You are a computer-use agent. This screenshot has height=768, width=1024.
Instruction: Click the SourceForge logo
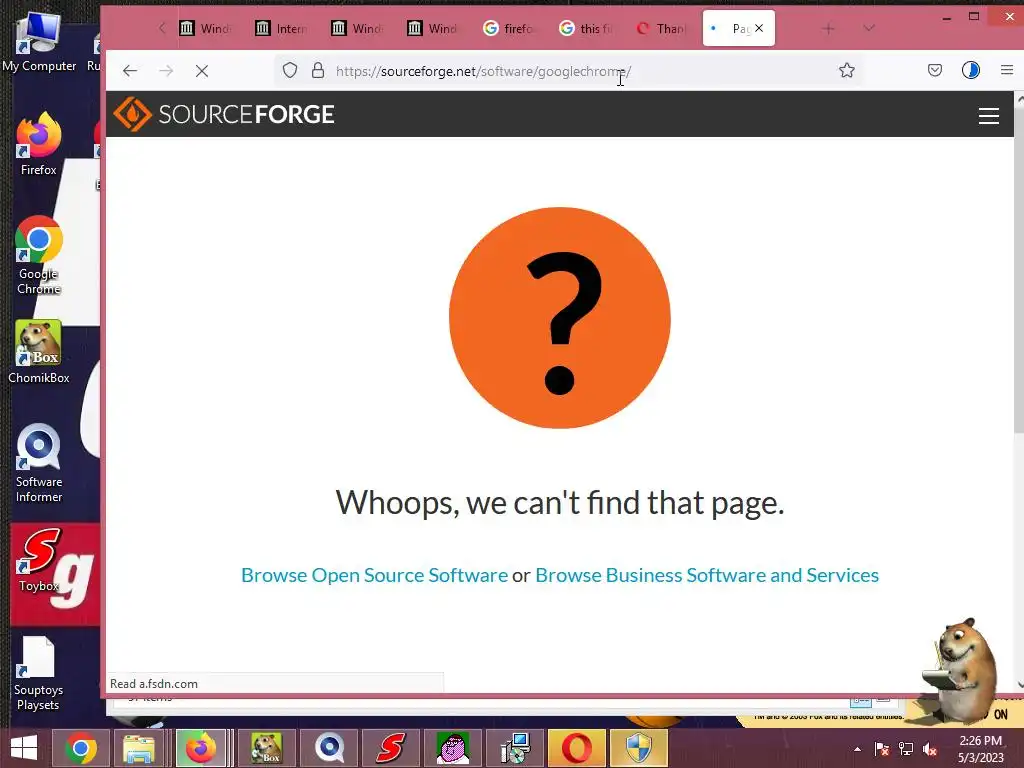pyautogui.click(x=224, y=114)
